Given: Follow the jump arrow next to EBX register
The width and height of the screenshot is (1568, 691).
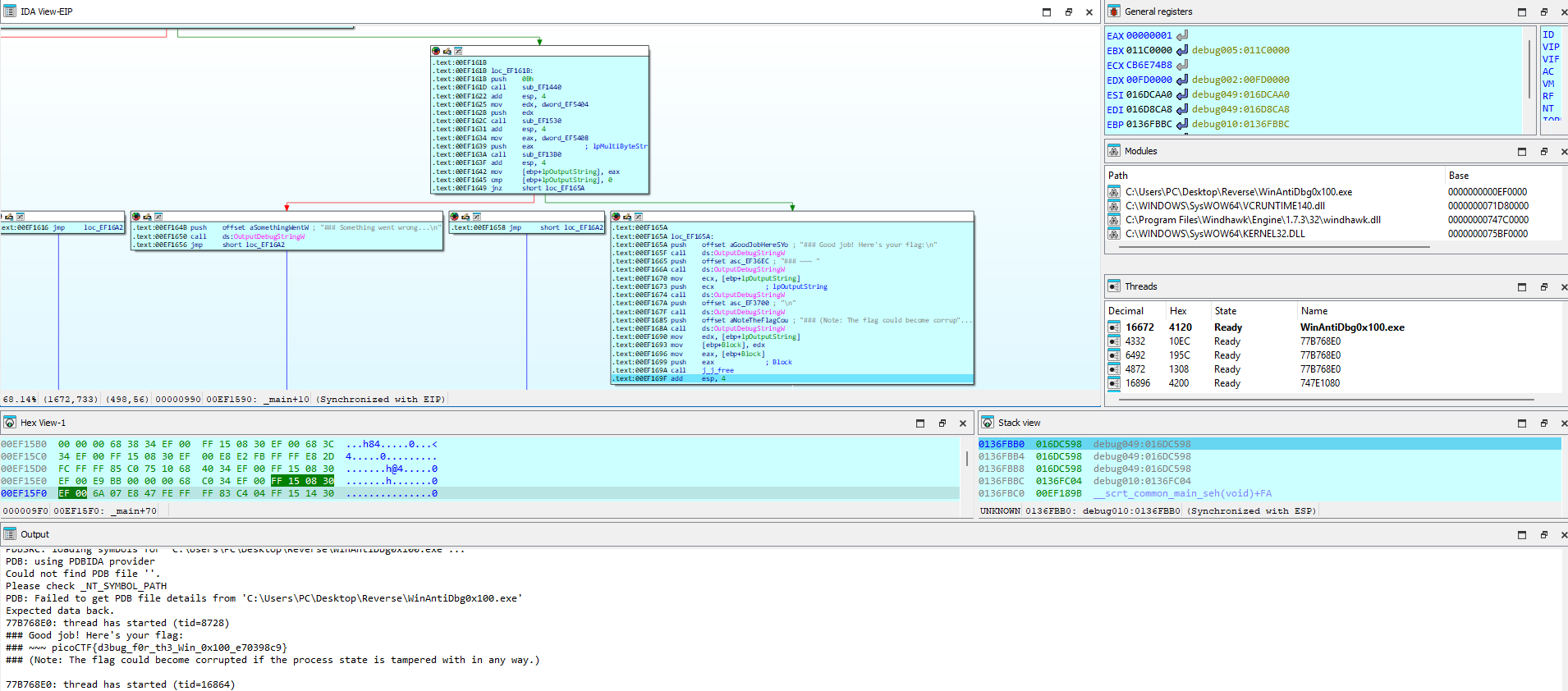Looking at the screenshot, I should click(x=1182, y=50).
